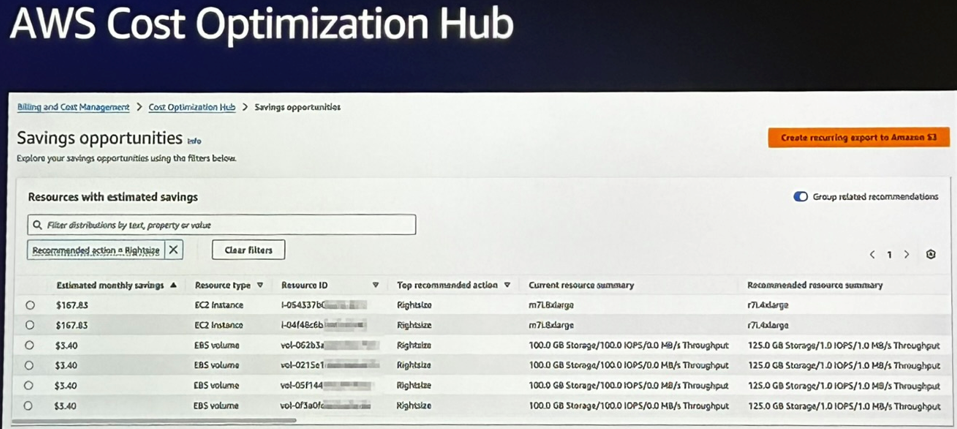Select radio button for first $167.83 row
Viewport: 957px width, 429px height.
tap(30, 305)
